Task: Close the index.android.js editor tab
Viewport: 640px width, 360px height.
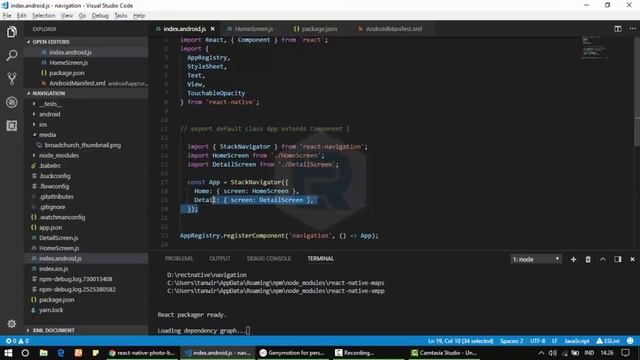Action: pyautogui.click(x=212, y=29)
